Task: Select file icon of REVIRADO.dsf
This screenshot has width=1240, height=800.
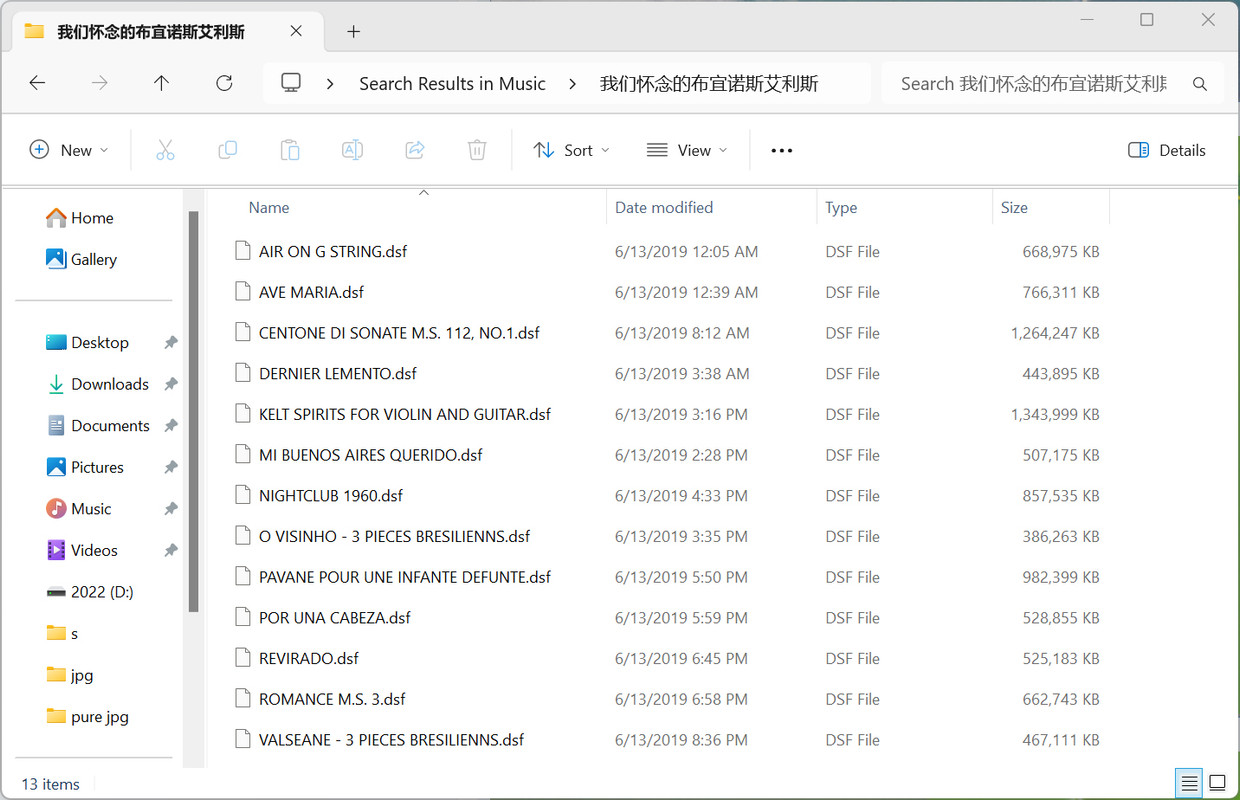Action: click(x=242, y=658)
